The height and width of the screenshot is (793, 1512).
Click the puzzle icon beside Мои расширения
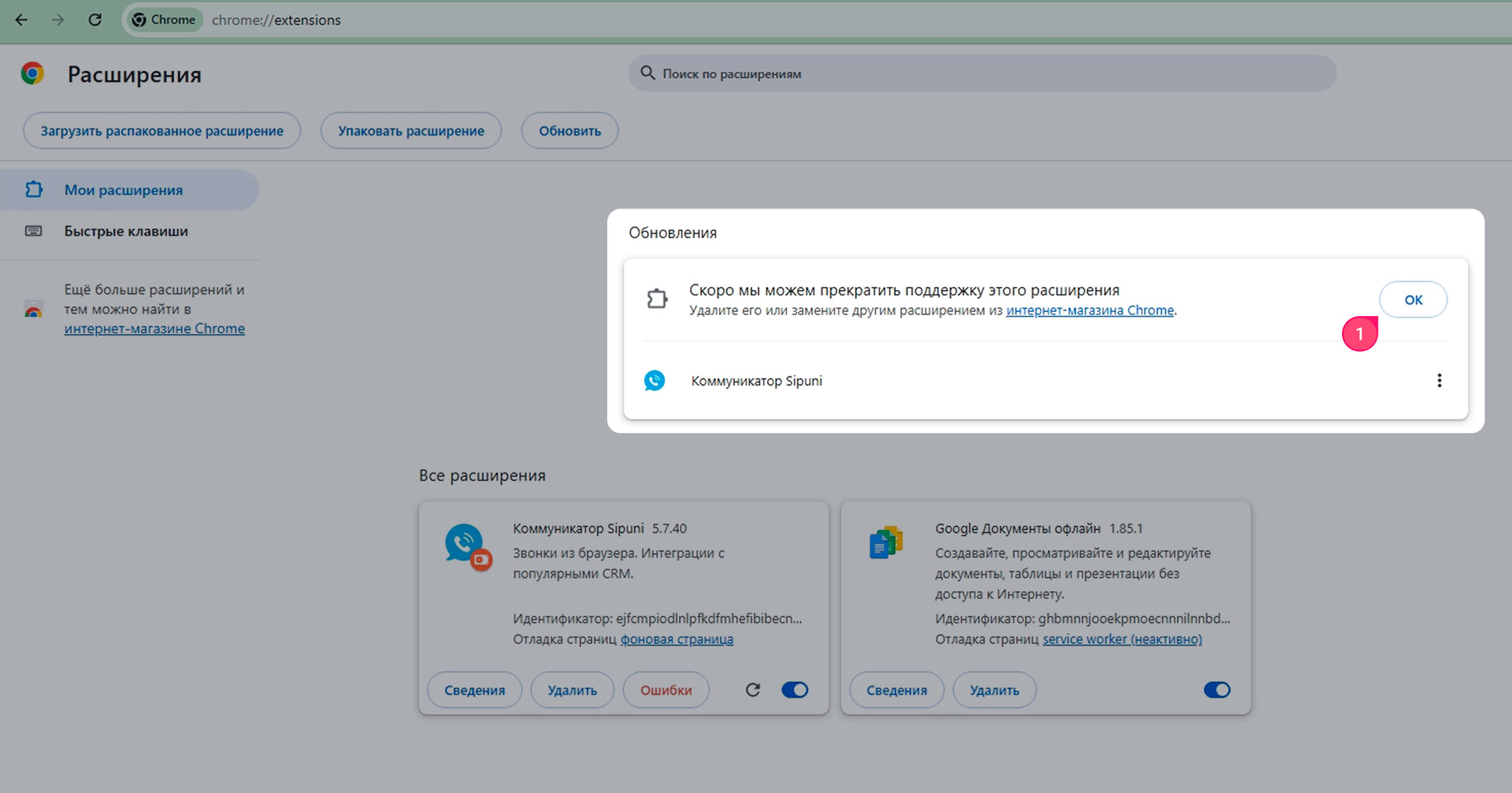[x=34, y=190]
